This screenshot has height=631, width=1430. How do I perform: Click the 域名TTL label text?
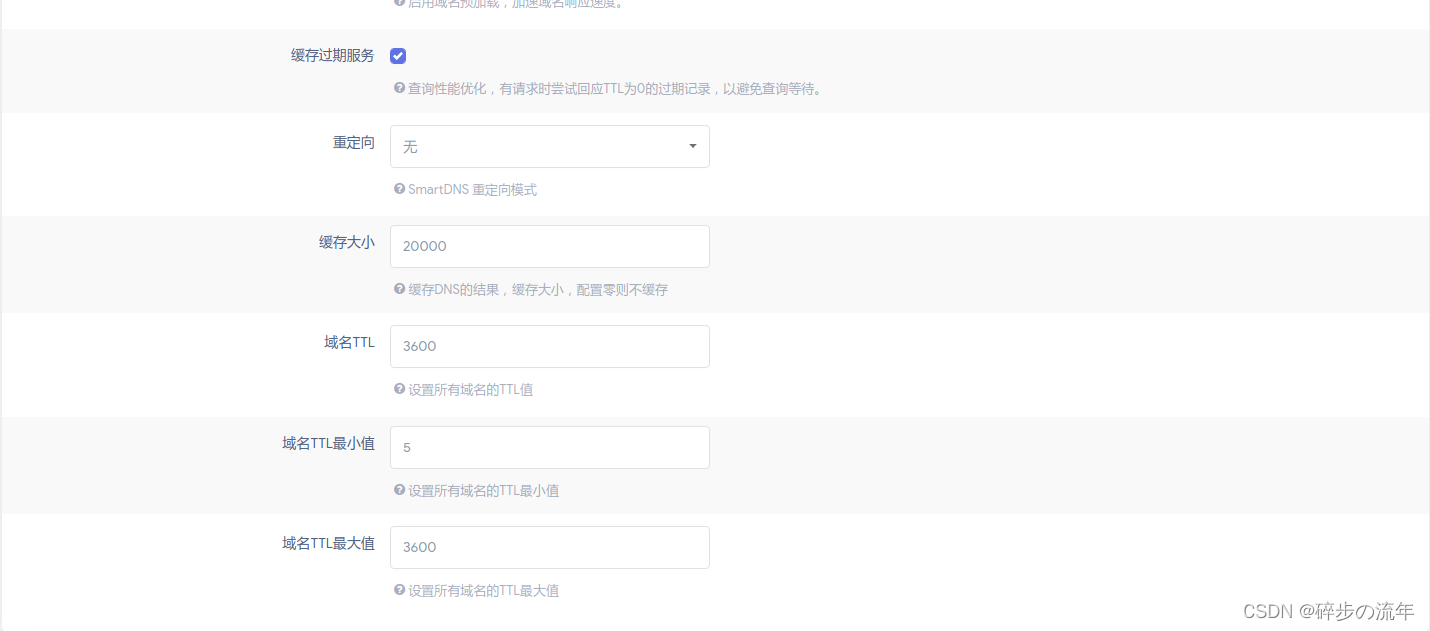point(350,342)
